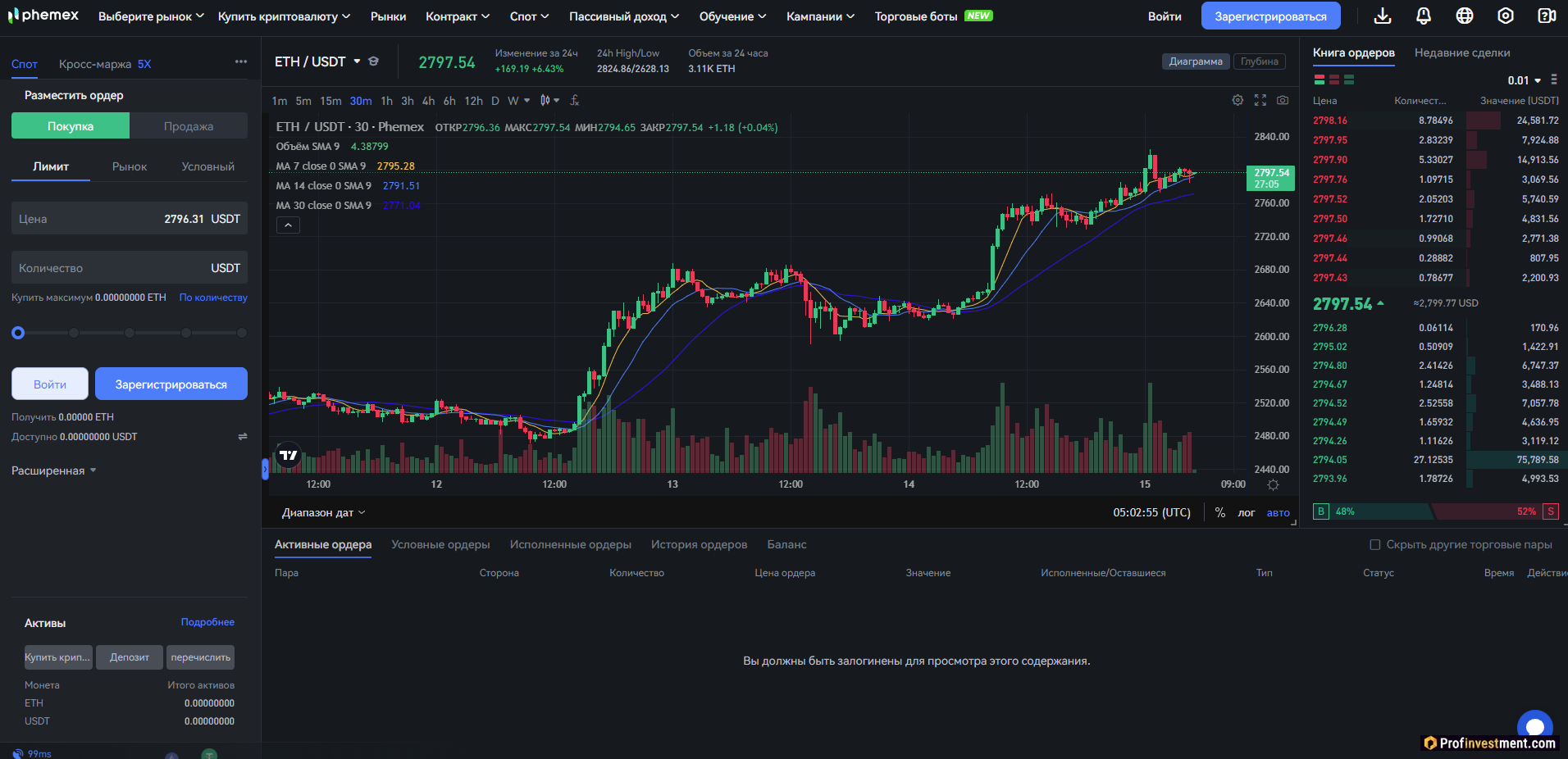The image size is (1568, 759).
Task: Toggle chart fullscreen mode
Action: (x=1260, y=100)
